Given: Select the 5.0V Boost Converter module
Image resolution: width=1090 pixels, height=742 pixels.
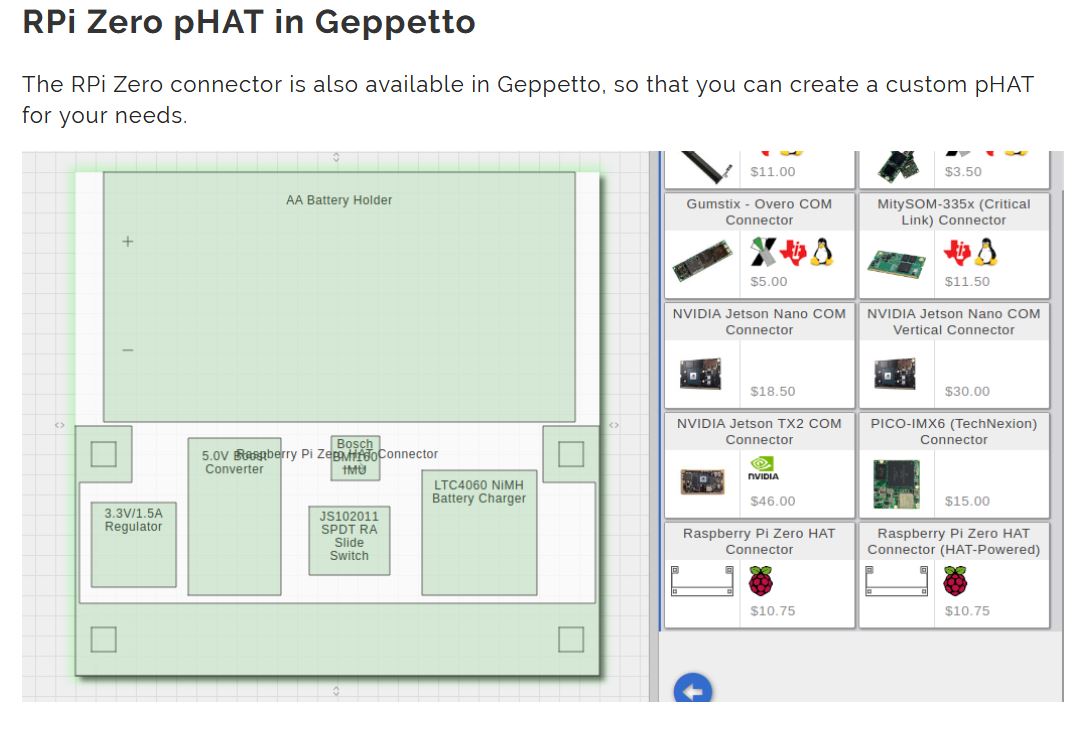Looking at the screenshot, I should tap(234, 516).
